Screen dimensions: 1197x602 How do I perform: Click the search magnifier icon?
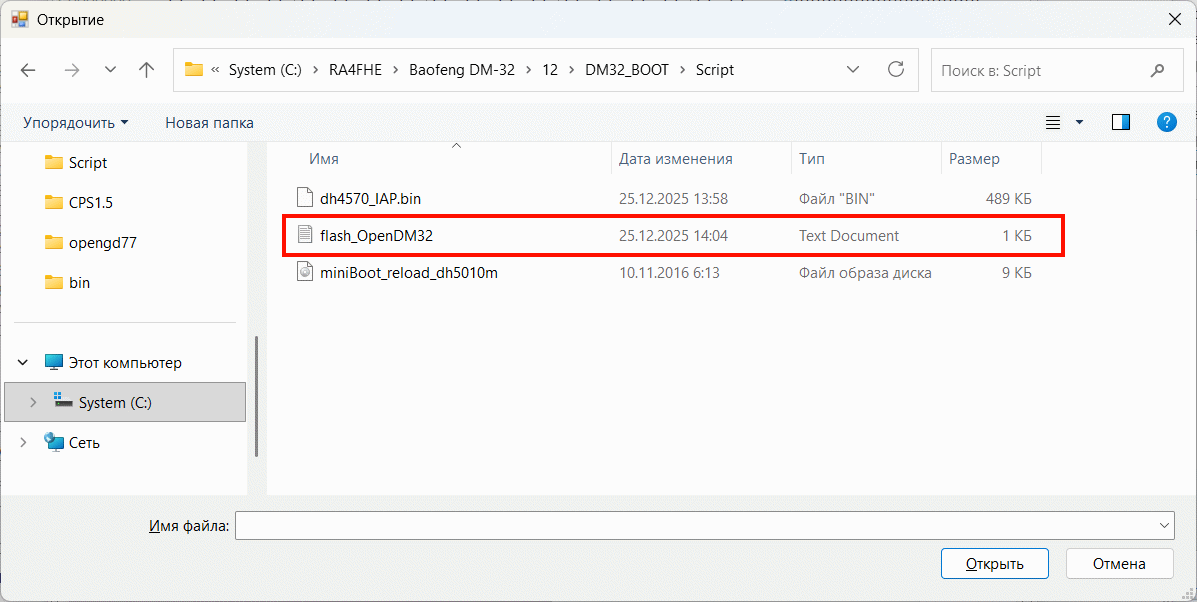(x=1158, y=70)
